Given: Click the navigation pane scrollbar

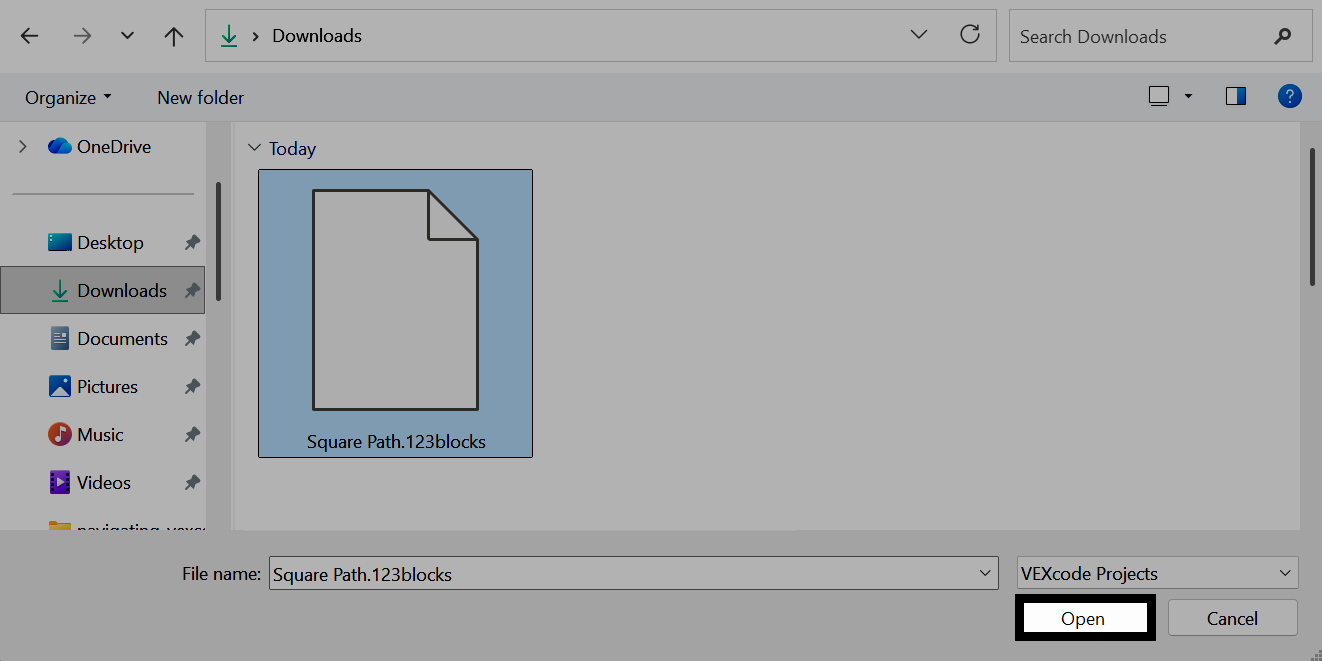Looking at the screenshot, I should (x=217, y=240).
